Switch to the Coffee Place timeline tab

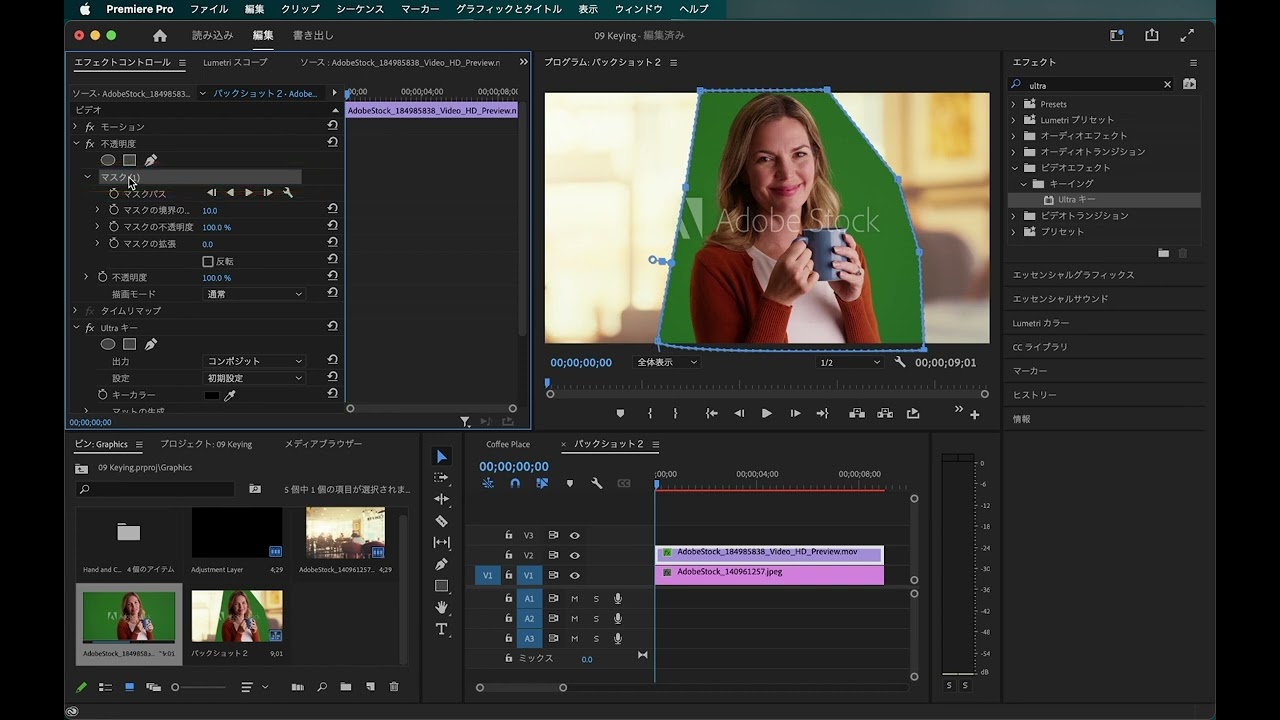tap(508, 444)
